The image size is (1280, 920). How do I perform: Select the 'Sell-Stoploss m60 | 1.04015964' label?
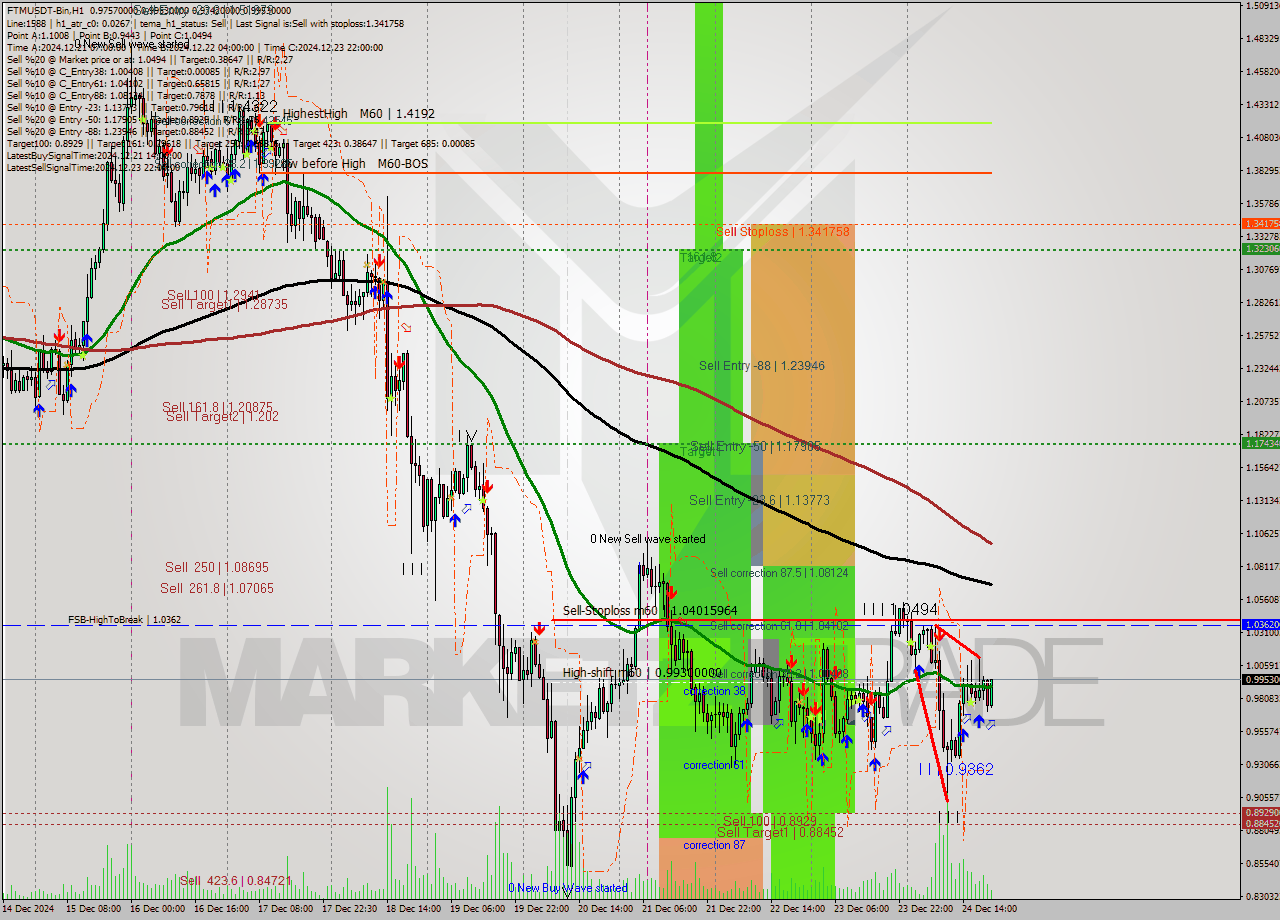(x=650, y=610)
